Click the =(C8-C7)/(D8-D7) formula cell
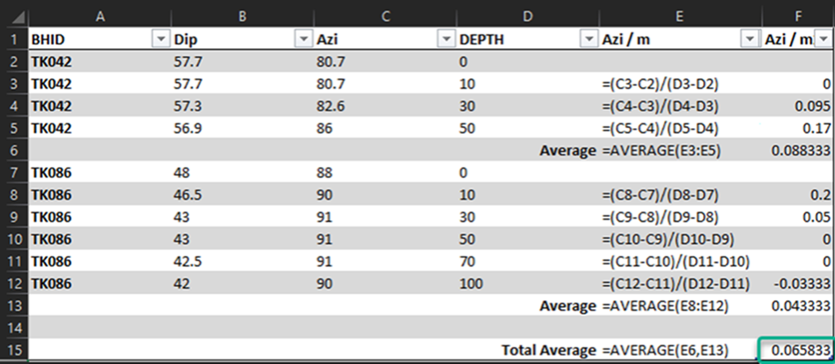 coord(680,195)
